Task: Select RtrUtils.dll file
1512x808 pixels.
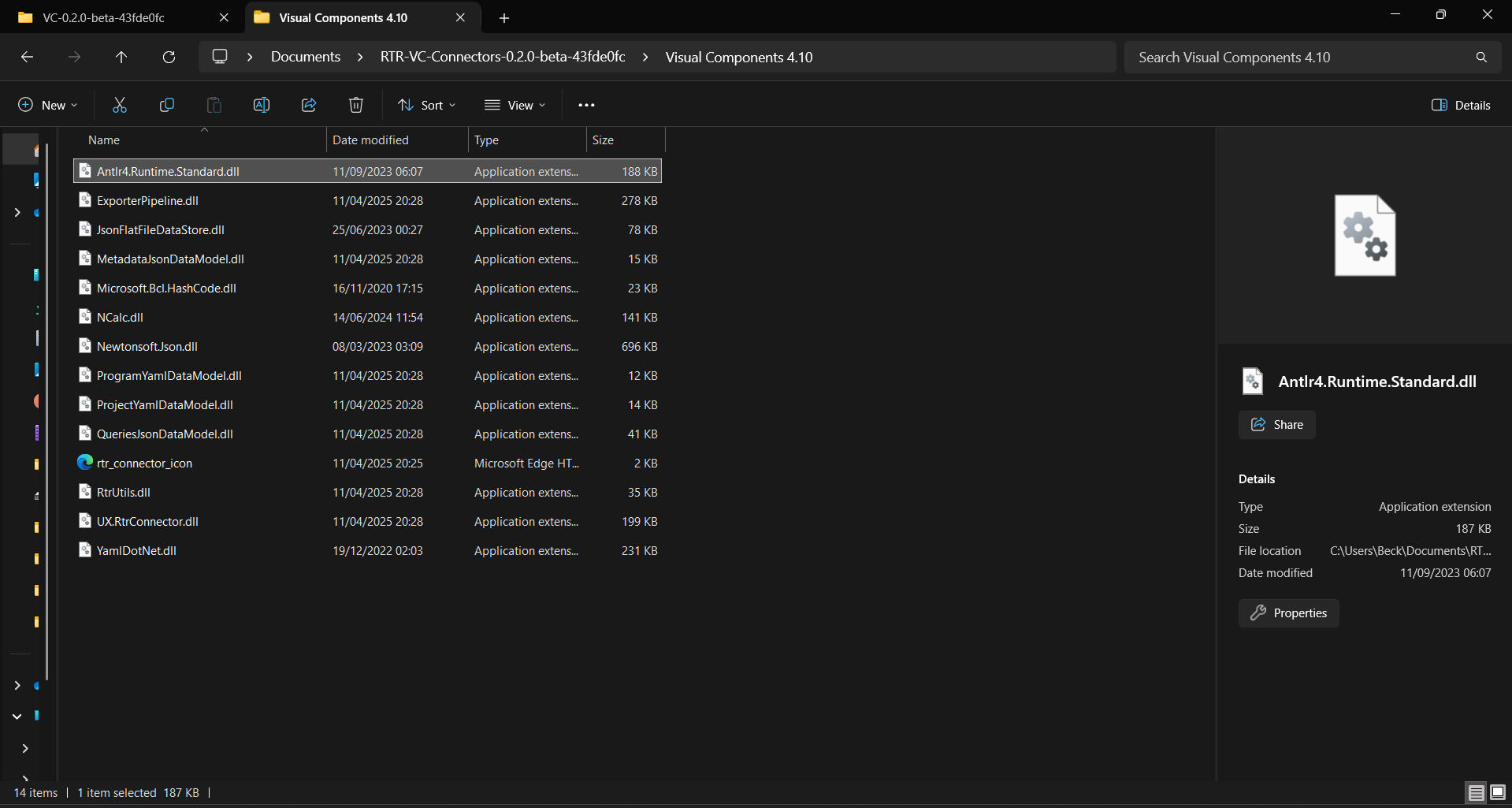Action: coord(367,492)
